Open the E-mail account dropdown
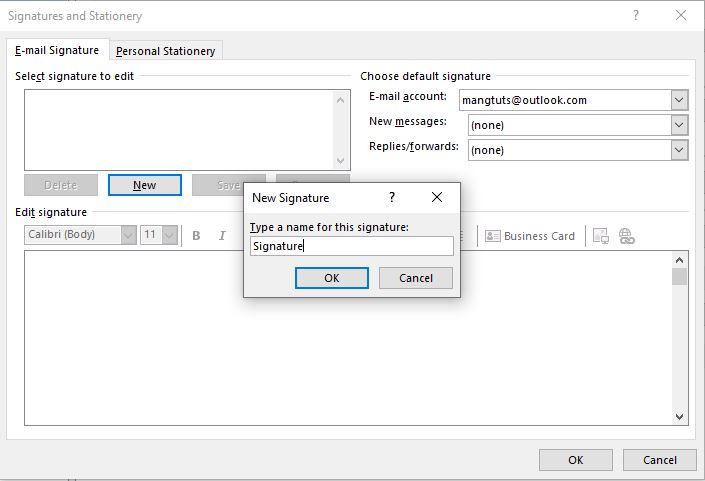Viewport: 705px width, 481px height. (679, 100)
